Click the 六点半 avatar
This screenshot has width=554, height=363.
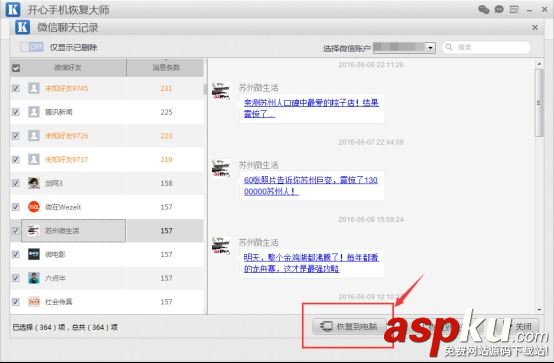[x=34, y=278]
